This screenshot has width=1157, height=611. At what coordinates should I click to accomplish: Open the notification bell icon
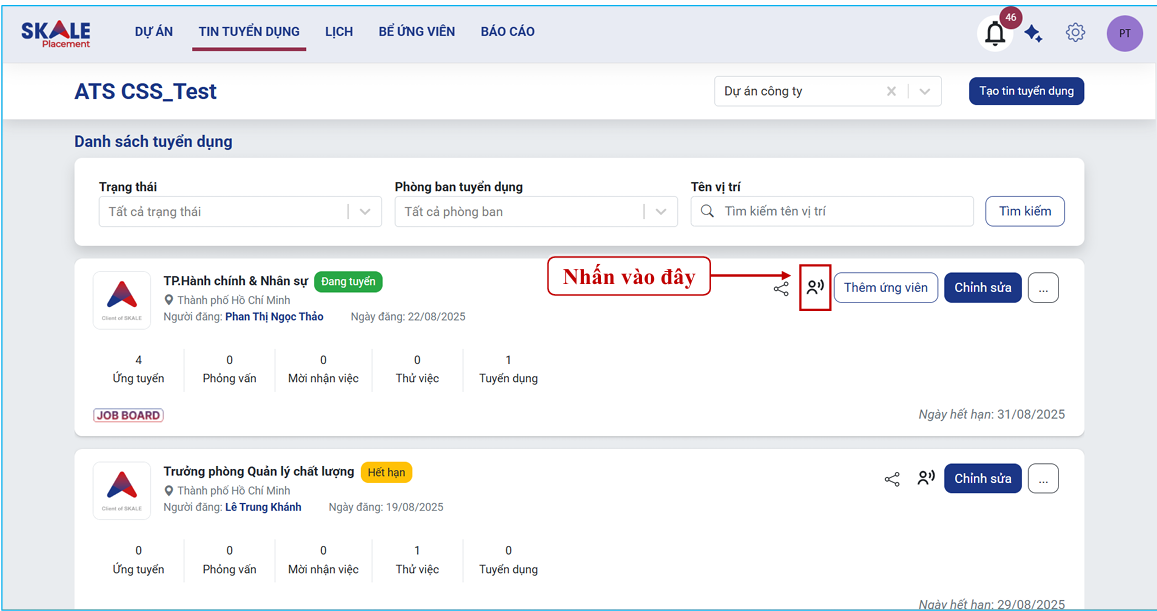coord(995,34)
